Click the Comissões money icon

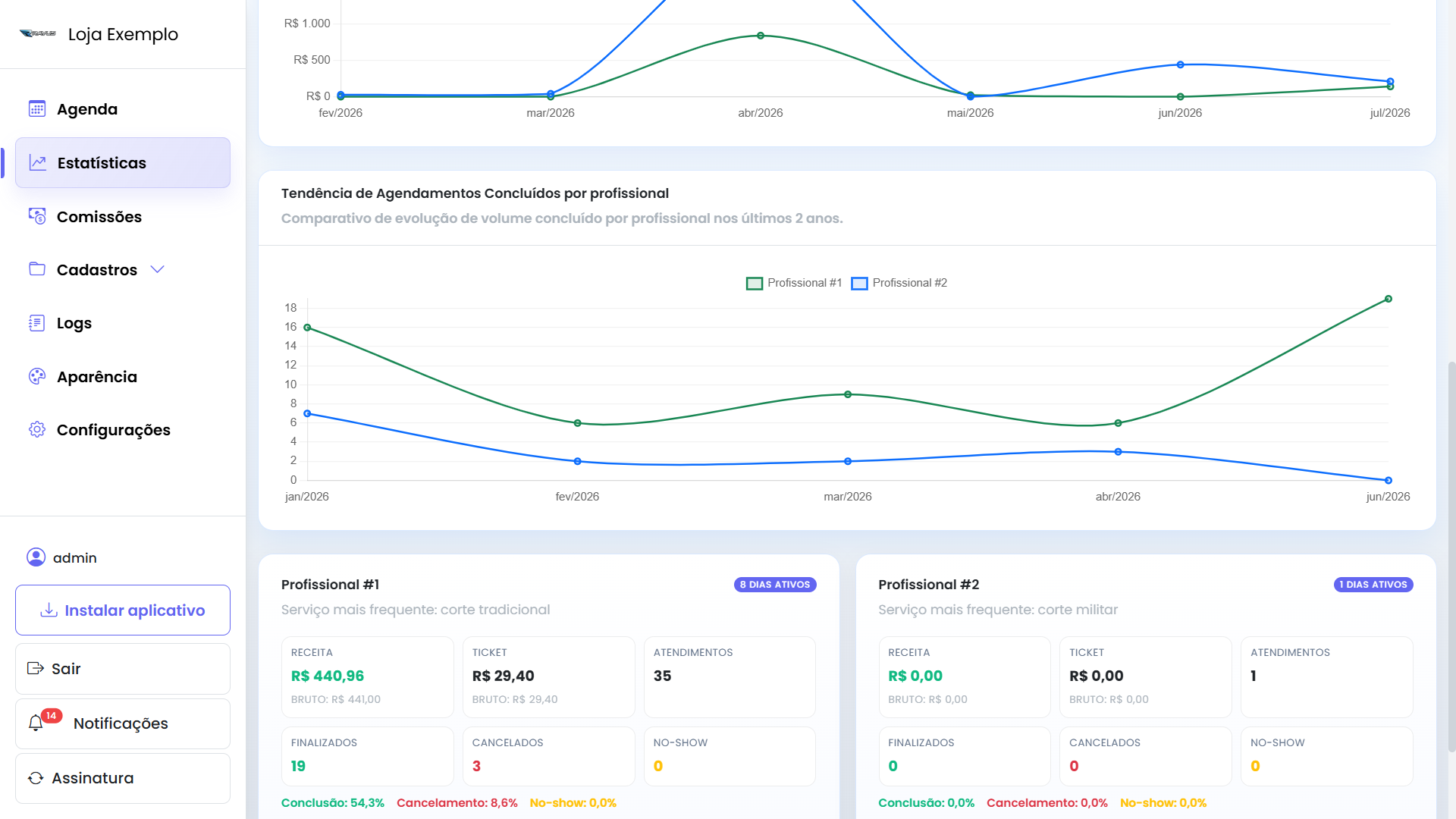tap(37, 216)
